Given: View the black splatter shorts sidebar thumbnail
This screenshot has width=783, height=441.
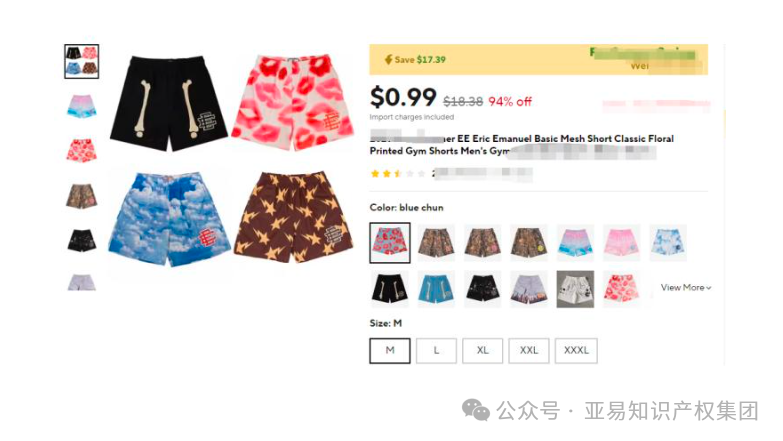Looking at the screenshot, I should pos(81,240).
